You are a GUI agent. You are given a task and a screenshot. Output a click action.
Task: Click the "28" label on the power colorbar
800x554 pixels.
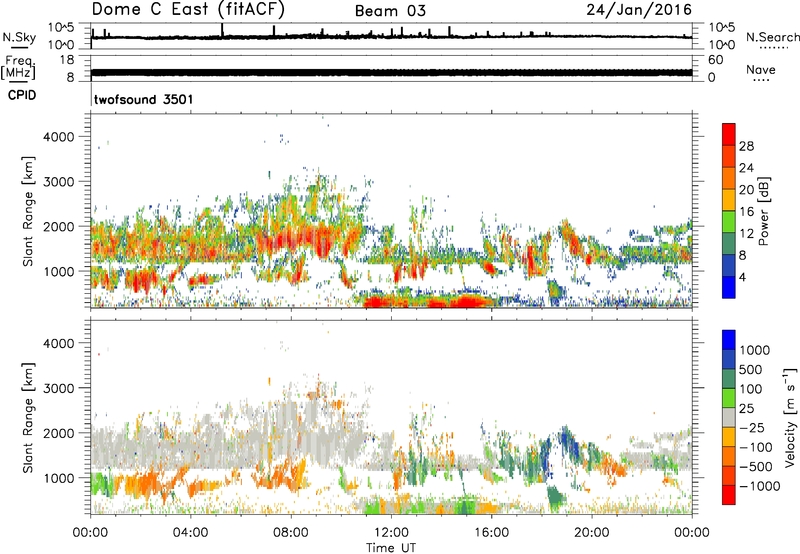point(746,146)
